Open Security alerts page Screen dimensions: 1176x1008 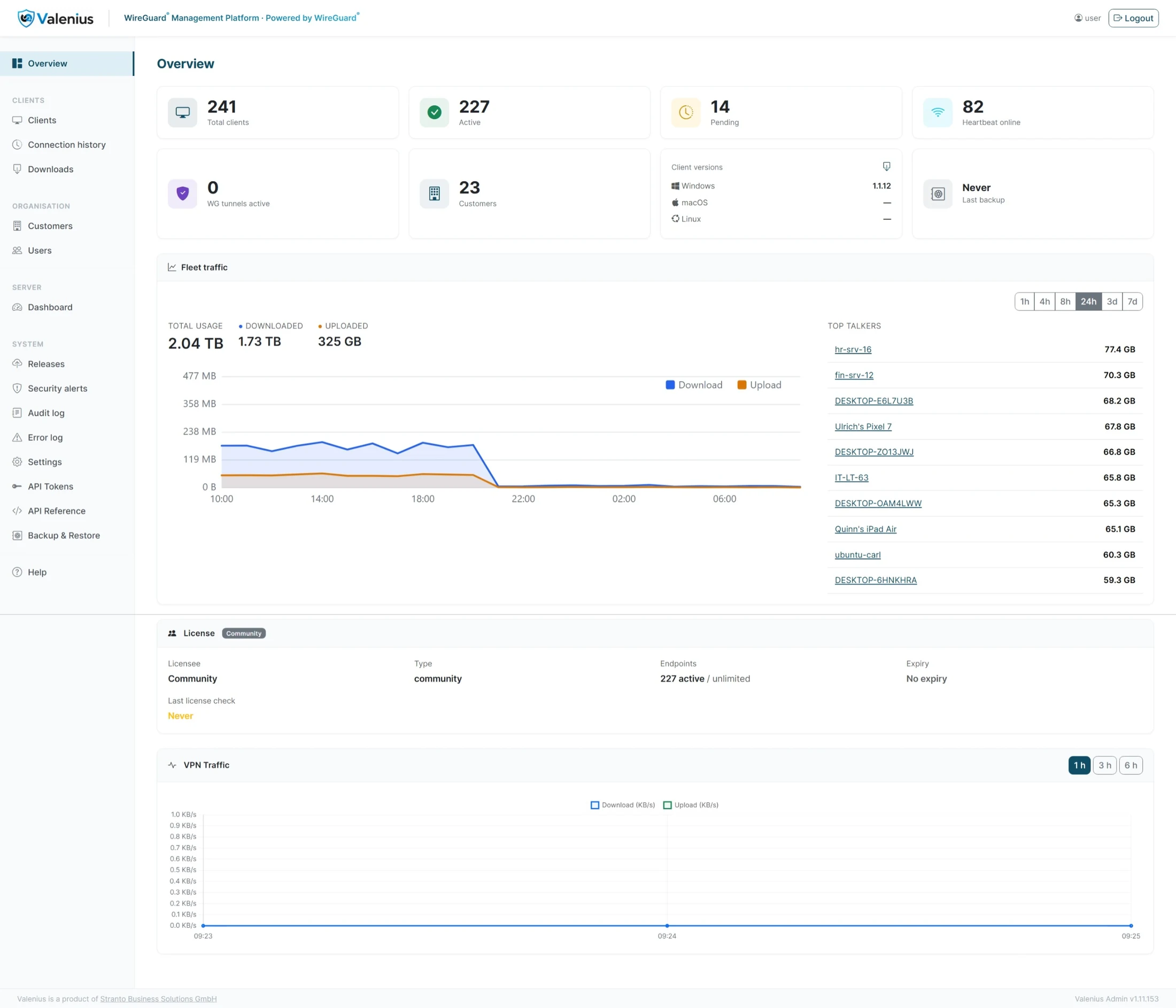[57, 388]
